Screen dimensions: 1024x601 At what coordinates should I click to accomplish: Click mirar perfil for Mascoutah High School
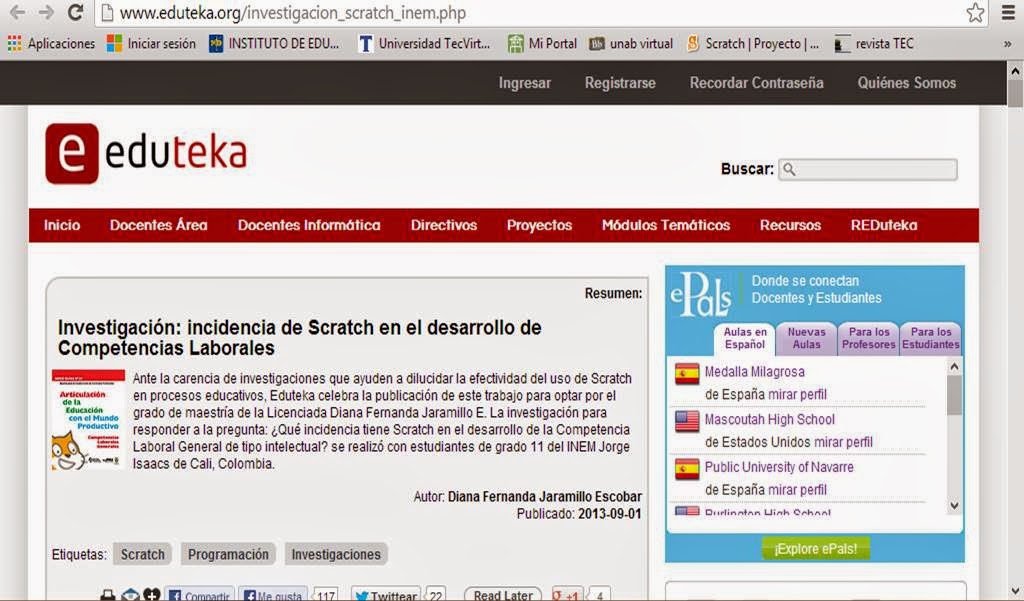(843, 442)
